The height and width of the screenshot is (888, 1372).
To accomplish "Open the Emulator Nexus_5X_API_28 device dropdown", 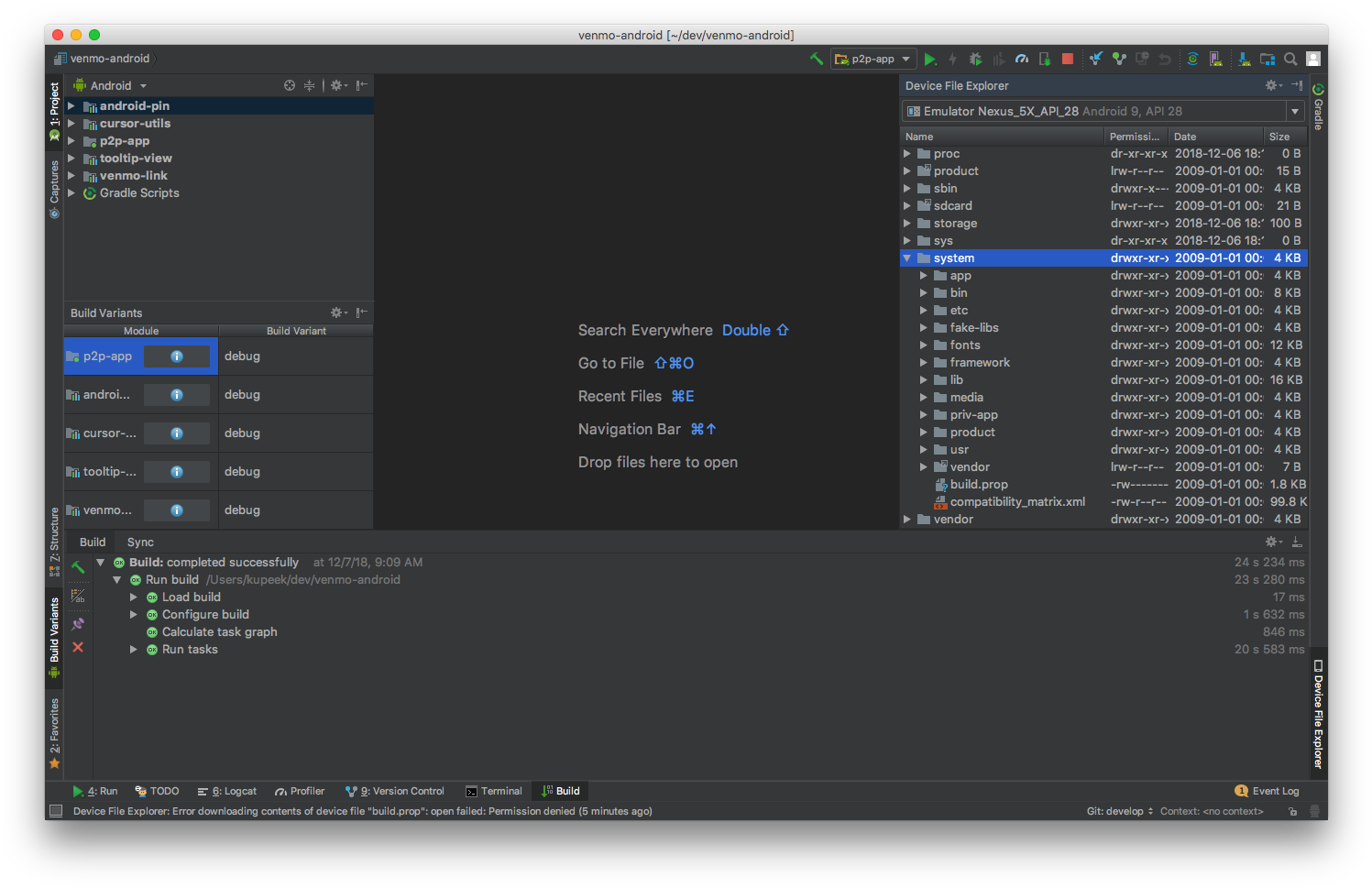I will pos(1103,111).
